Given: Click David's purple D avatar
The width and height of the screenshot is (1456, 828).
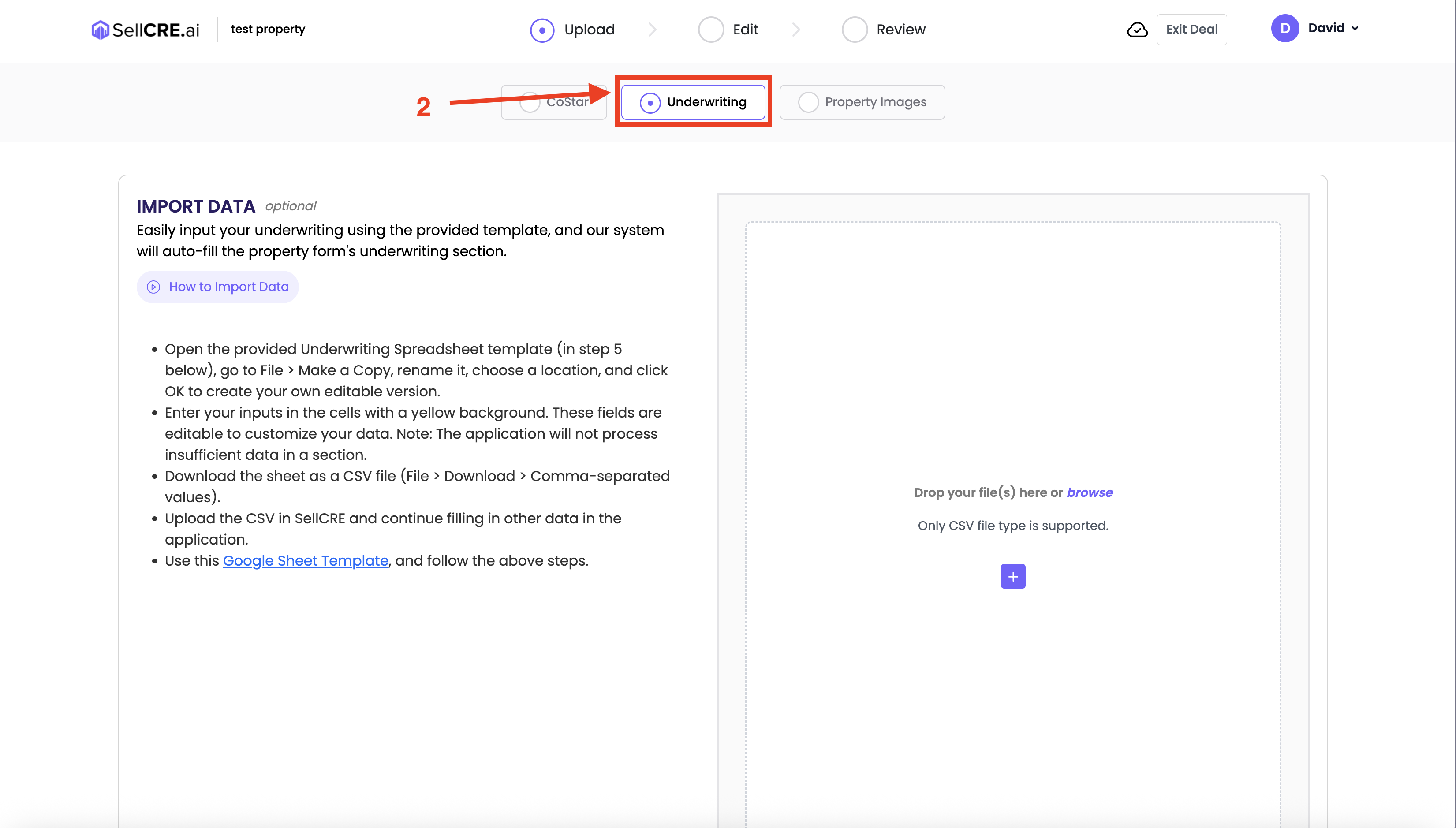Looking at the screenshot, I should click(x=1285, y=28).
